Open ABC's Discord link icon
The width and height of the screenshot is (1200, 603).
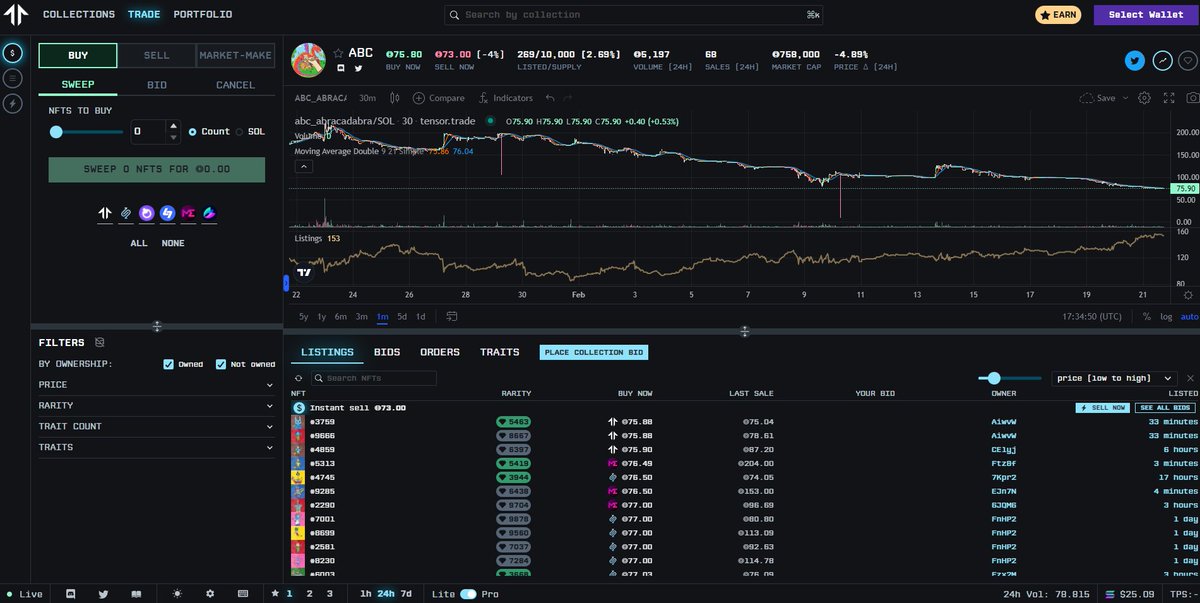point(340,68)
